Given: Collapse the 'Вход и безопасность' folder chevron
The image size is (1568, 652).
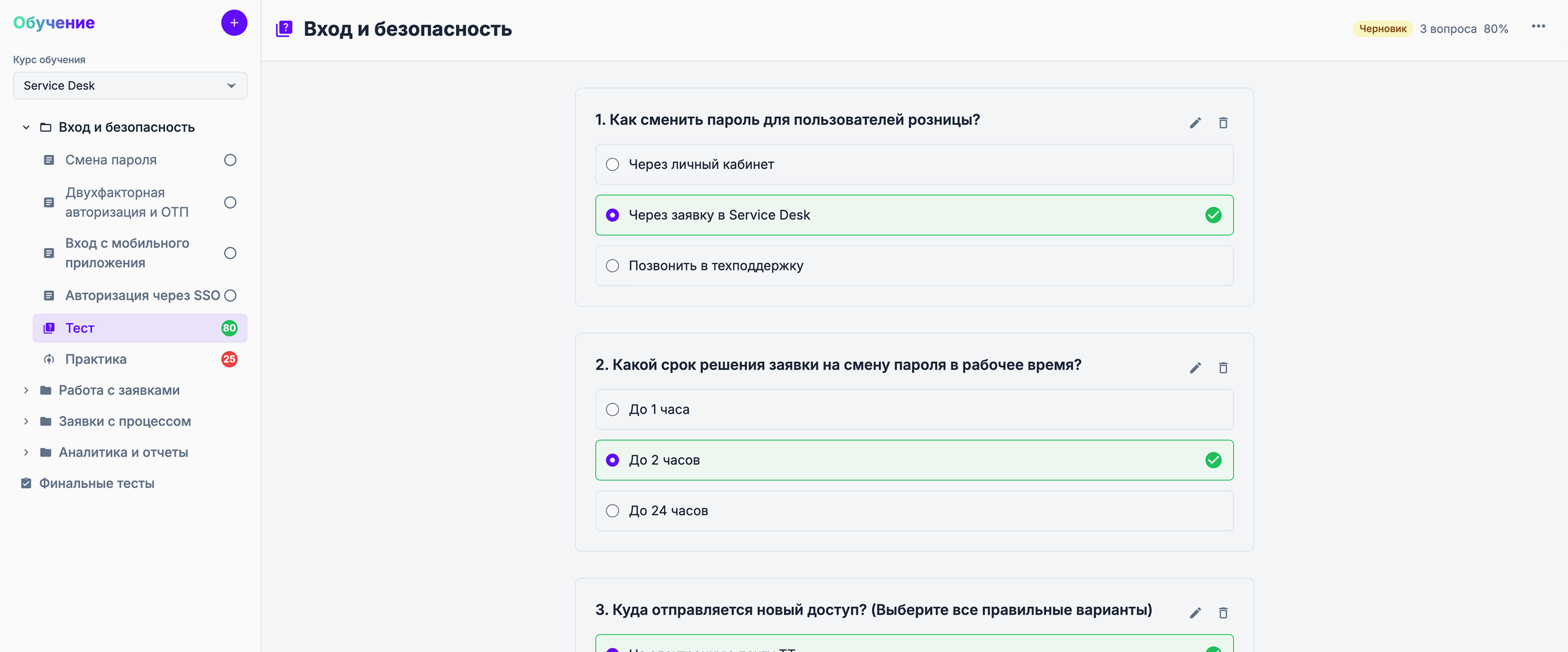Looking at the screenshot, I should pyautogui.click(x=26, y=127).
